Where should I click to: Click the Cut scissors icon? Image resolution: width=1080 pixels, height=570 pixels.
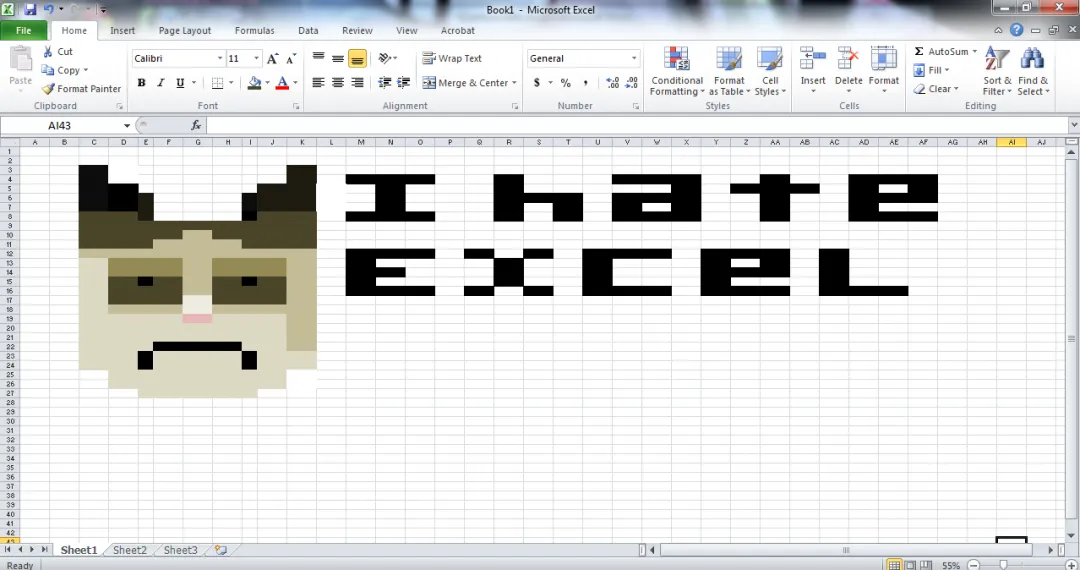pos(48,52)
